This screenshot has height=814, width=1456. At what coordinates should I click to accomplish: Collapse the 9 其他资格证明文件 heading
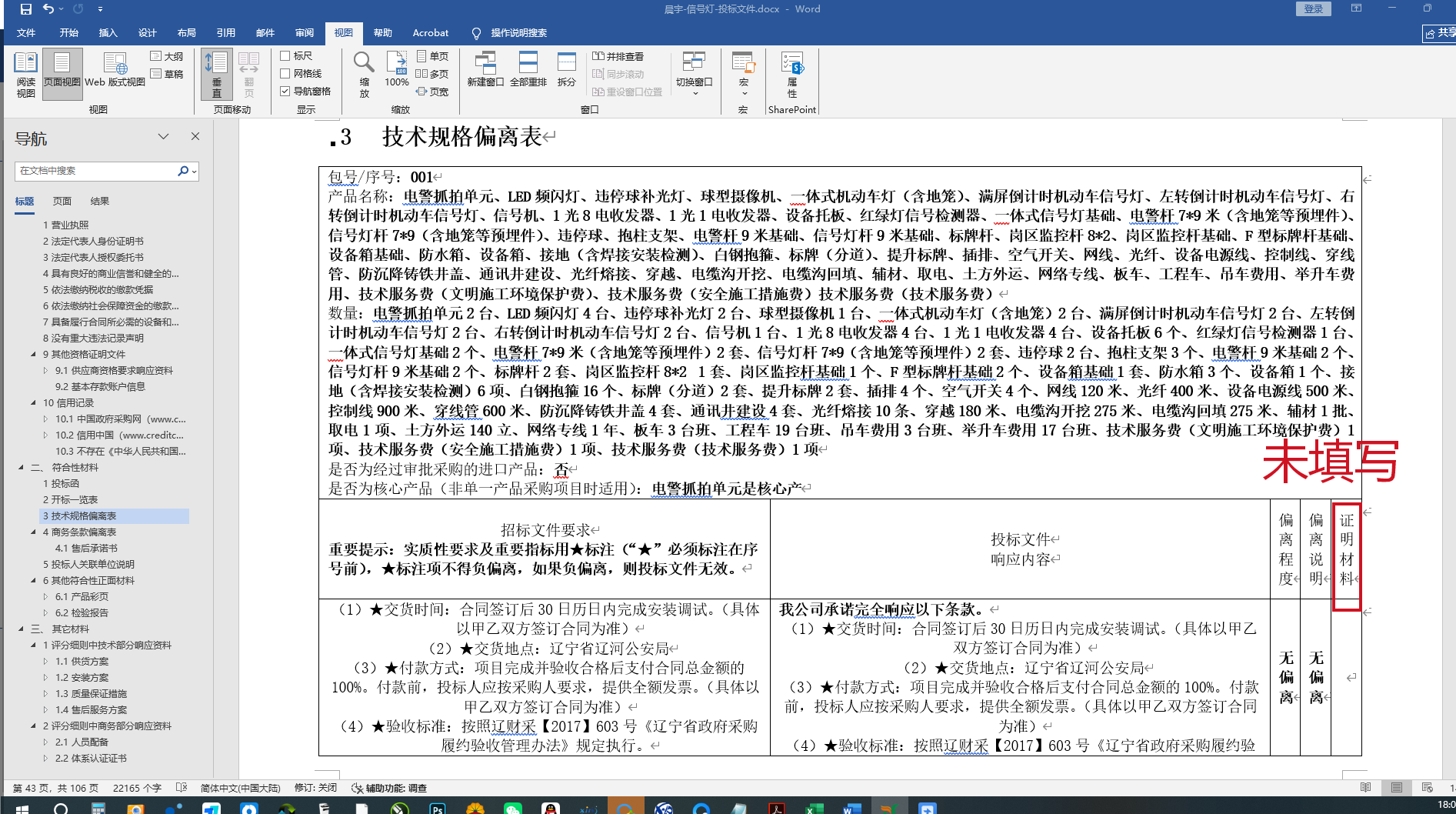coord(33,355)
